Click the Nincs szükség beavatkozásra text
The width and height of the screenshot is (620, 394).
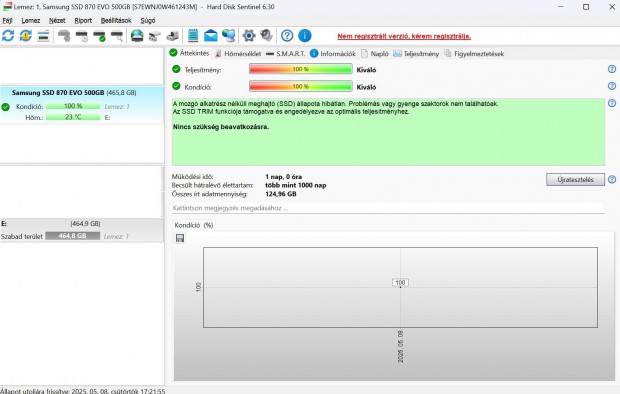coord(221,127)
